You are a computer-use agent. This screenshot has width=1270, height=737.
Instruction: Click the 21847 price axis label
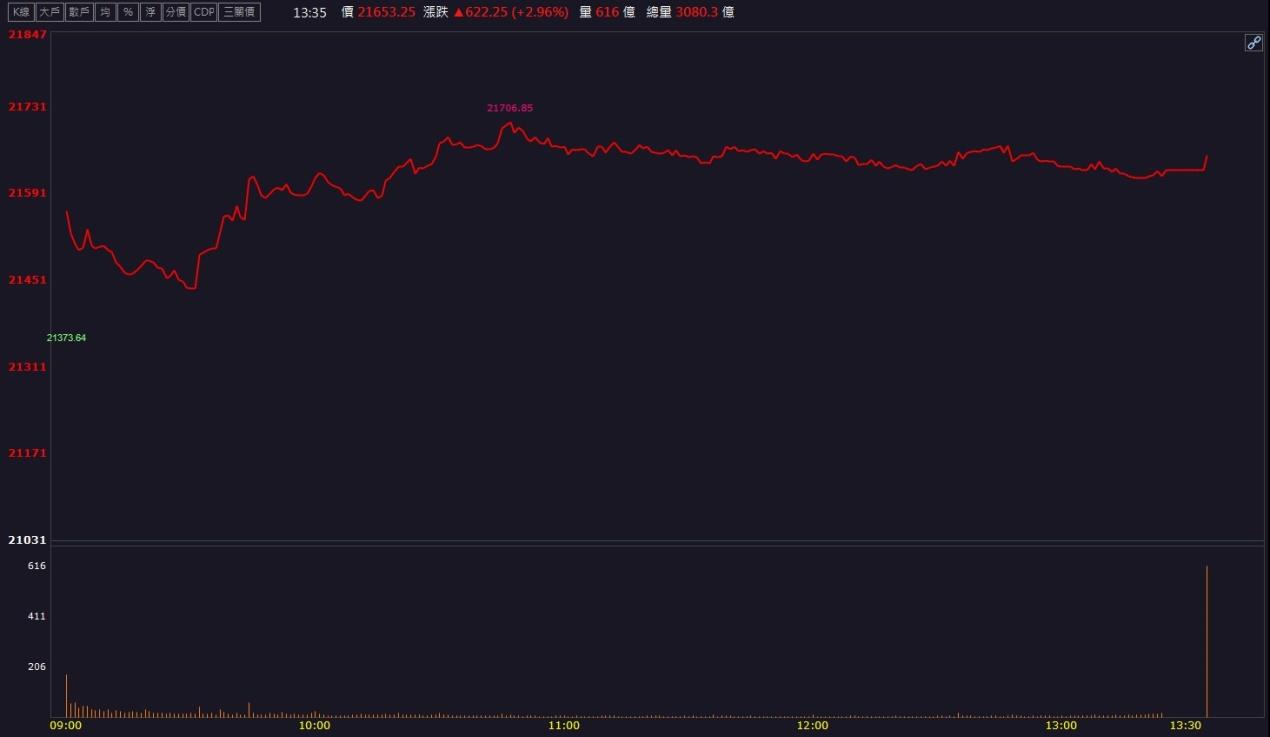pos(27,34)
